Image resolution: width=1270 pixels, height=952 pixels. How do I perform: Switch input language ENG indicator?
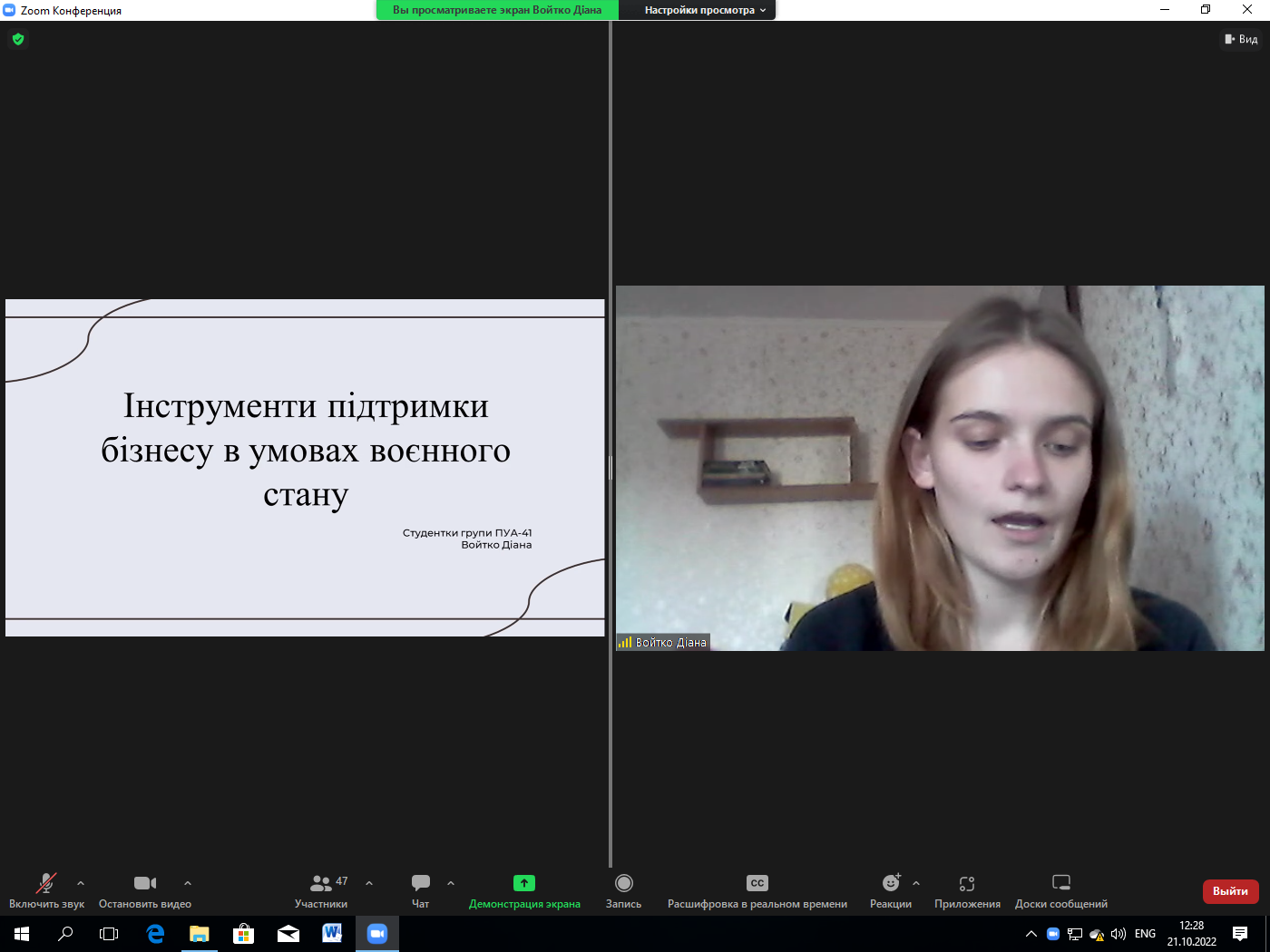(x=1146, y=934)
